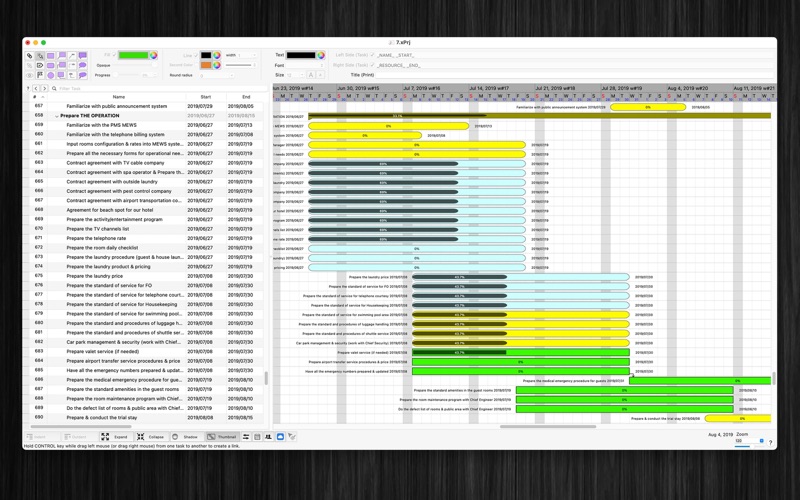Click the filter checkmark icon in bottom bar
This screenshot has width=800, height=500.
(x=291, y=437)
